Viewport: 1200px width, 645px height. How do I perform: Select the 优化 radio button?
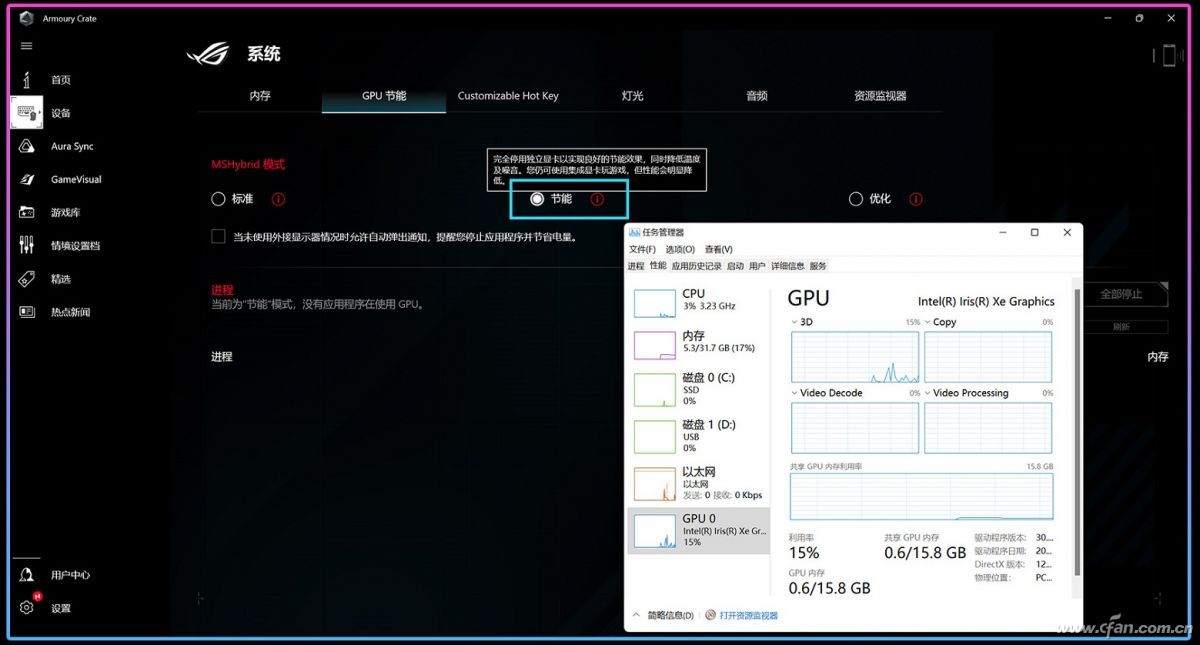coord(855,199)
